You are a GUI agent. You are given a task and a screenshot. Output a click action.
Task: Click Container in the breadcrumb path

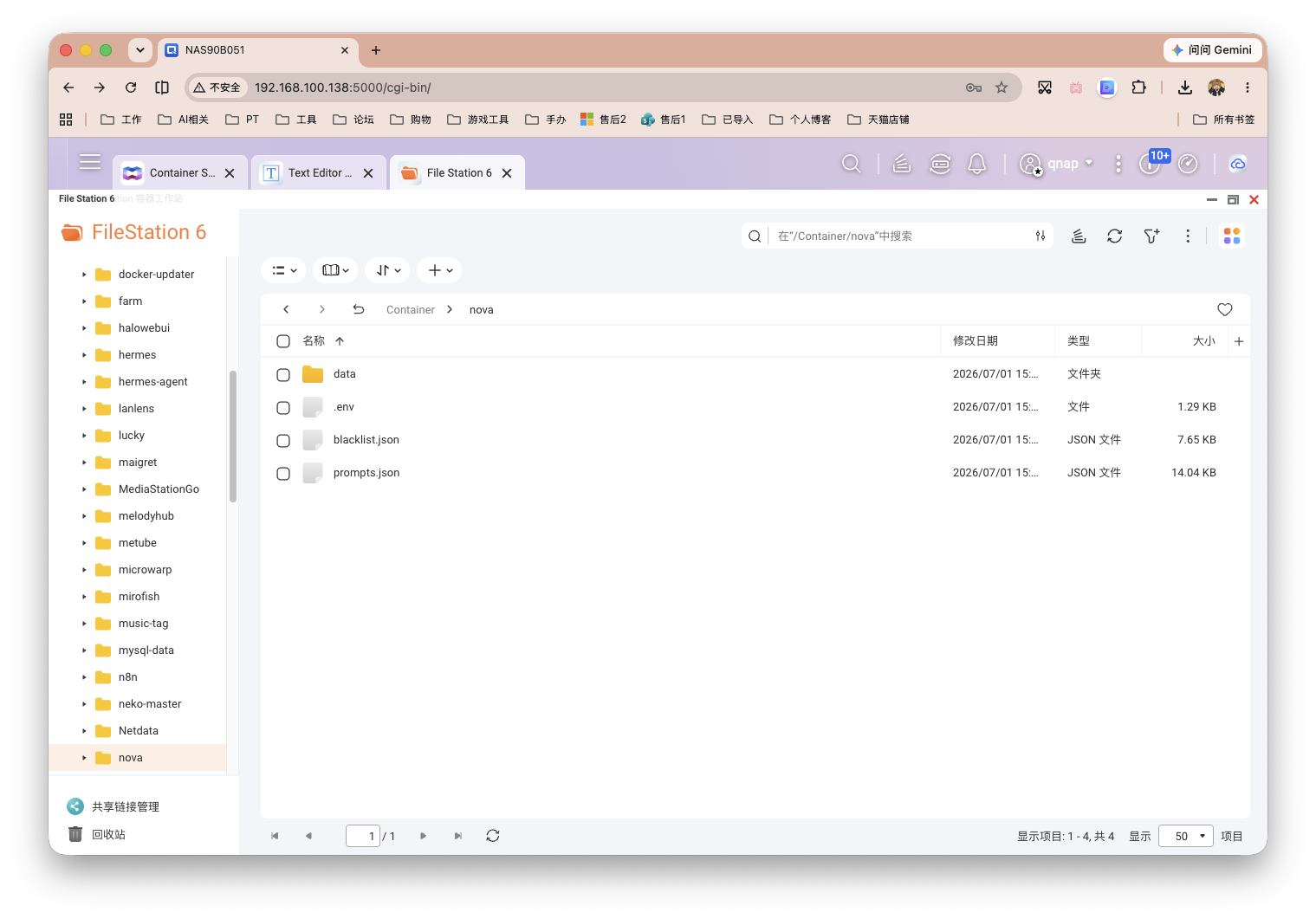pos(411,309)
